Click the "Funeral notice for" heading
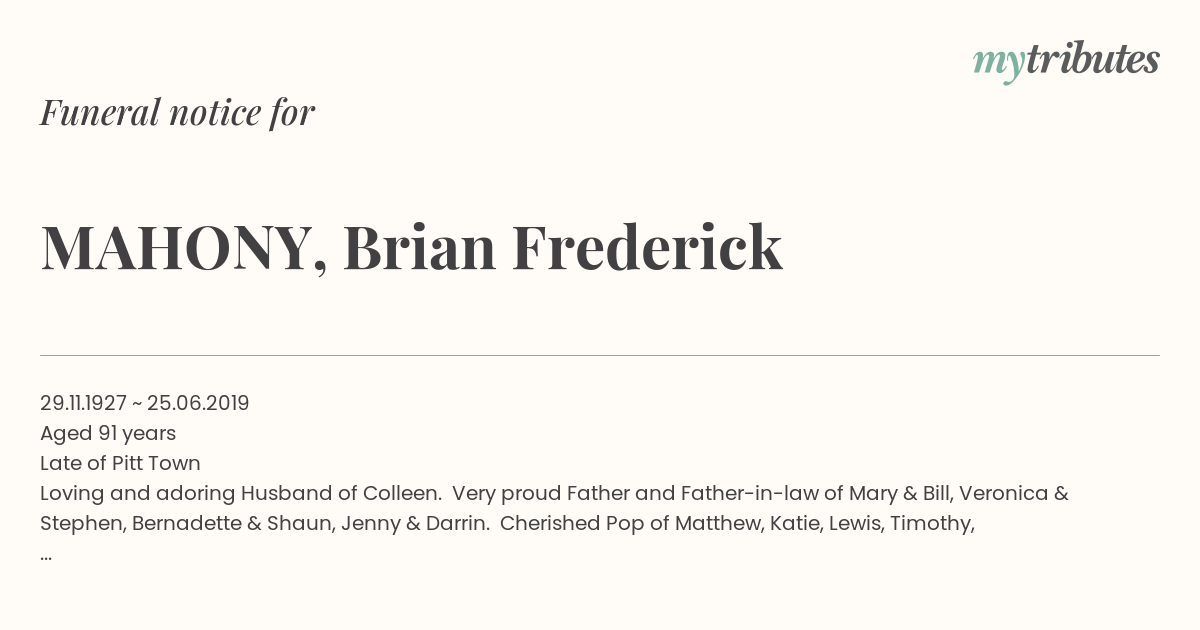1200x630 pixels. [177, 113]
